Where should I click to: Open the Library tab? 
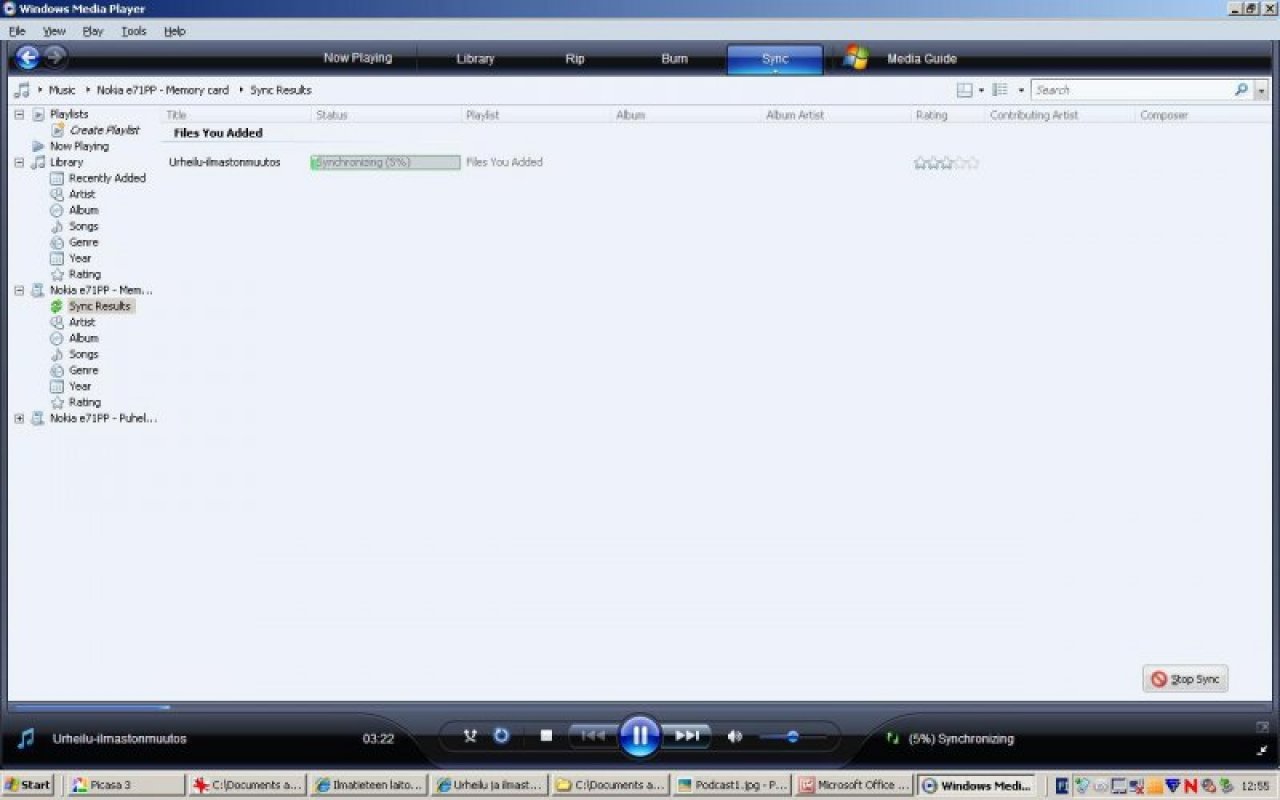pos(475,59)
